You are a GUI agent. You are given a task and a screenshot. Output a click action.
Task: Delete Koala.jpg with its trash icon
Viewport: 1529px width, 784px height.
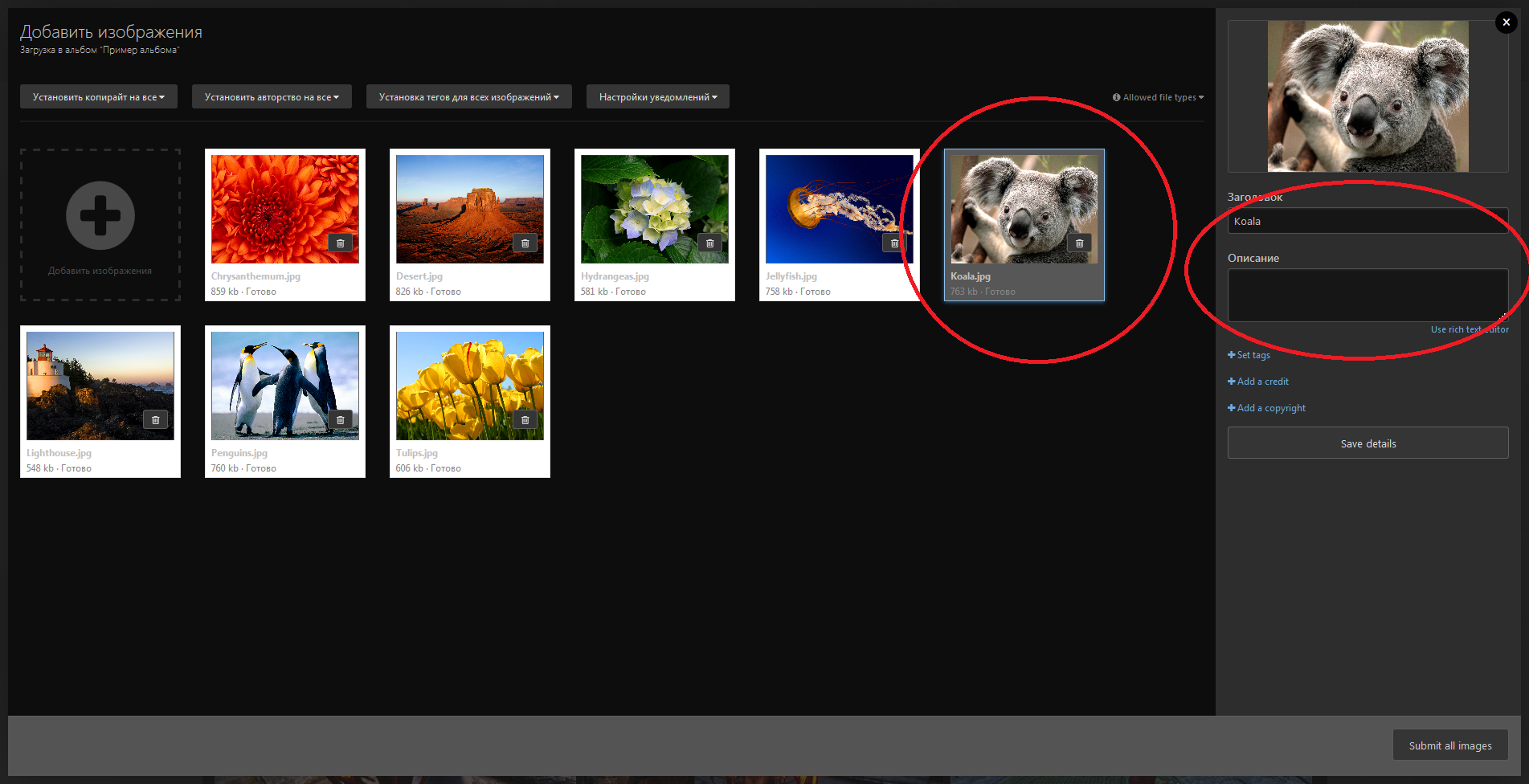[x=1079, y=243]
